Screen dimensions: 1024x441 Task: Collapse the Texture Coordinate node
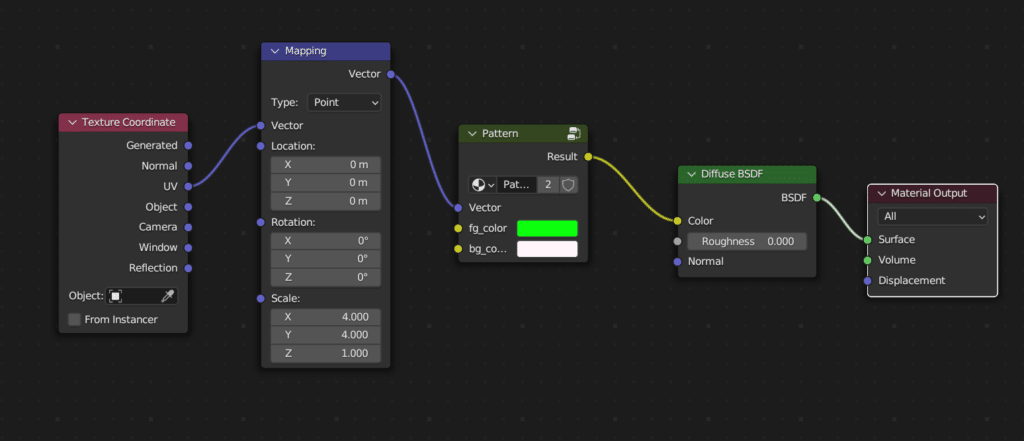pos(72,122)
